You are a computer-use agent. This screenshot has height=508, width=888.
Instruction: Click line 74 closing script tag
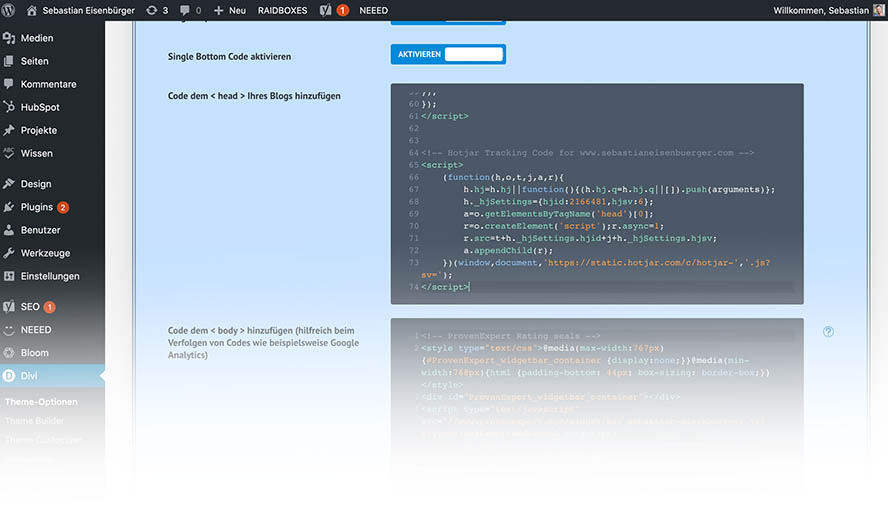[x=445, y=287]
